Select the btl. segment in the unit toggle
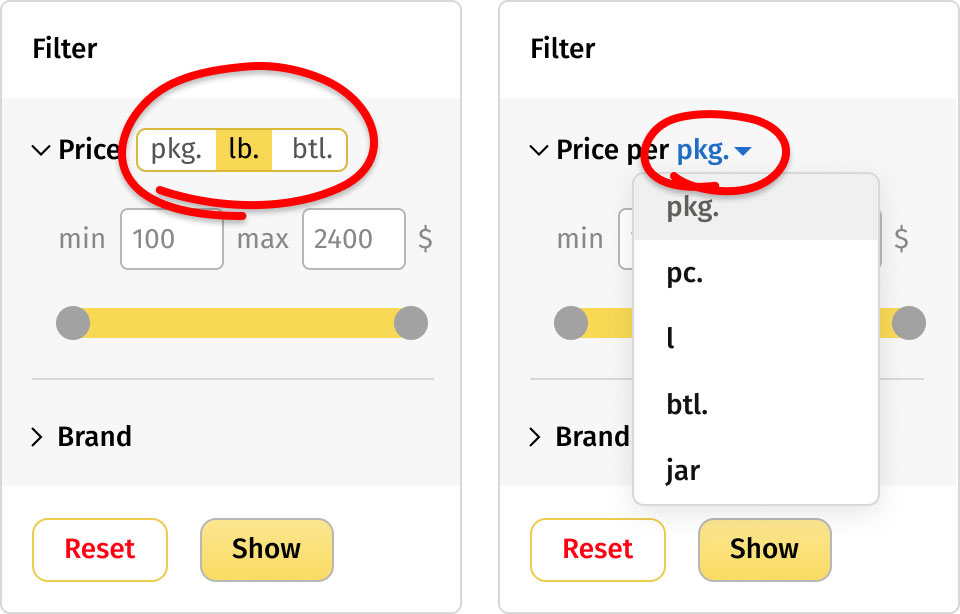This screenshot has width=960, height=614. (309, 149)
